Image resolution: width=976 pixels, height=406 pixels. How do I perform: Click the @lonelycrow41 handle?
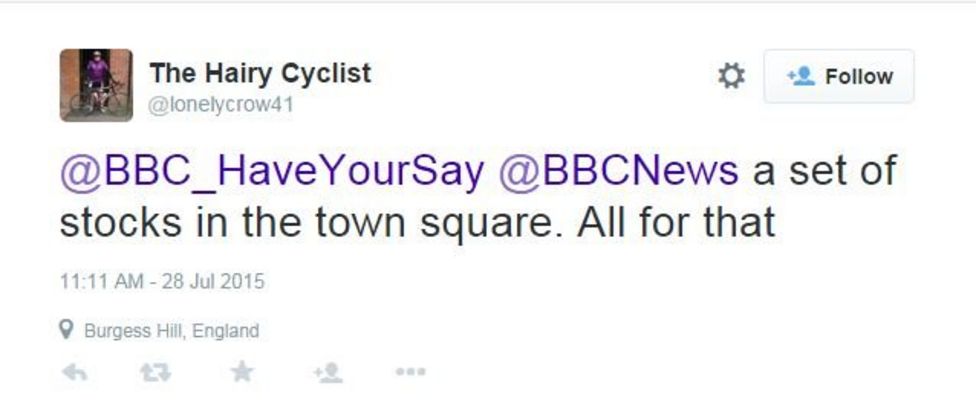pos(221,104)
